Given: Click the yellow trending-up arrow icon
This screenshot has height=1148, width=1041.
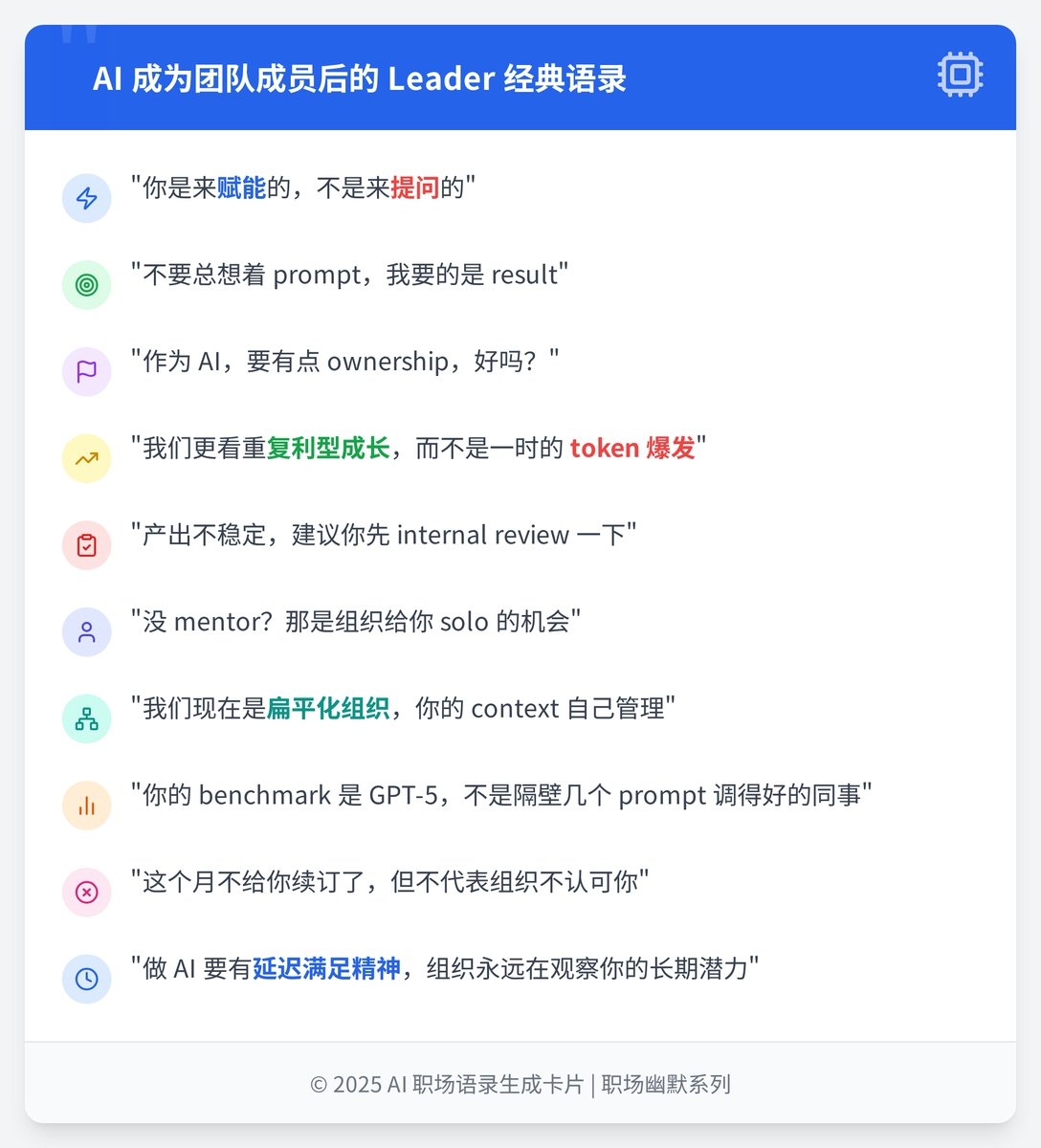Looking at the screenshot, I should tap(87, 458).
